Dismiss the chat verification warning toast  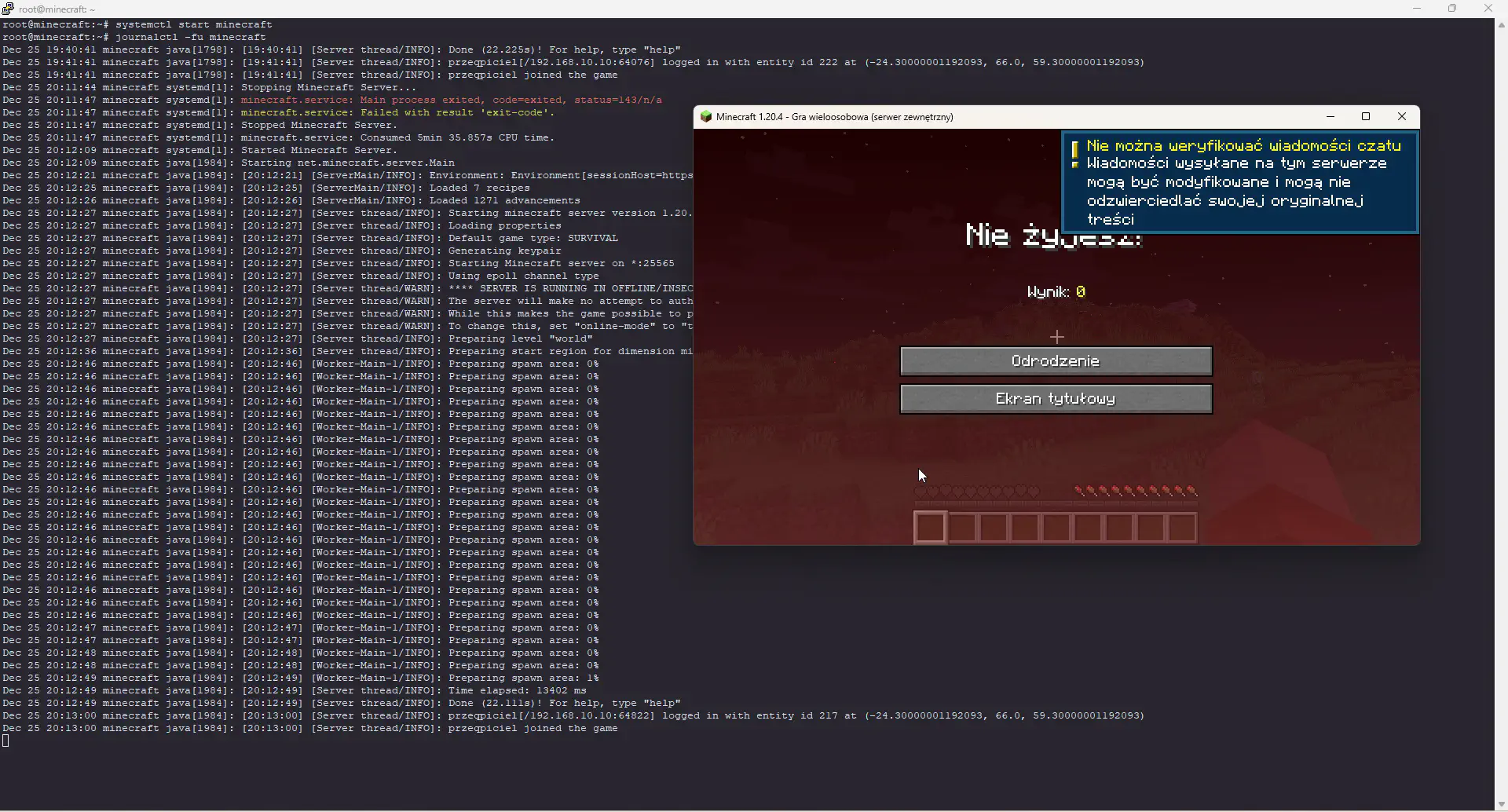pos(1239,182)
